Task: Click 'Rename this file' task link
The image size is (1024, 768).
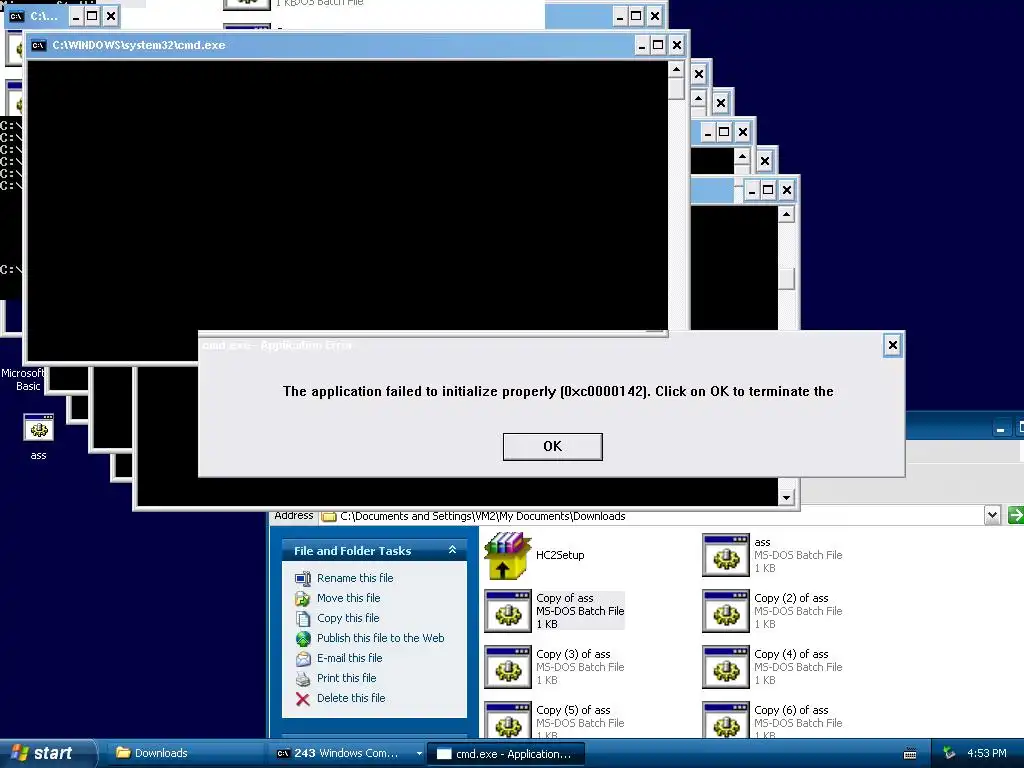Action: coord(355,578)
